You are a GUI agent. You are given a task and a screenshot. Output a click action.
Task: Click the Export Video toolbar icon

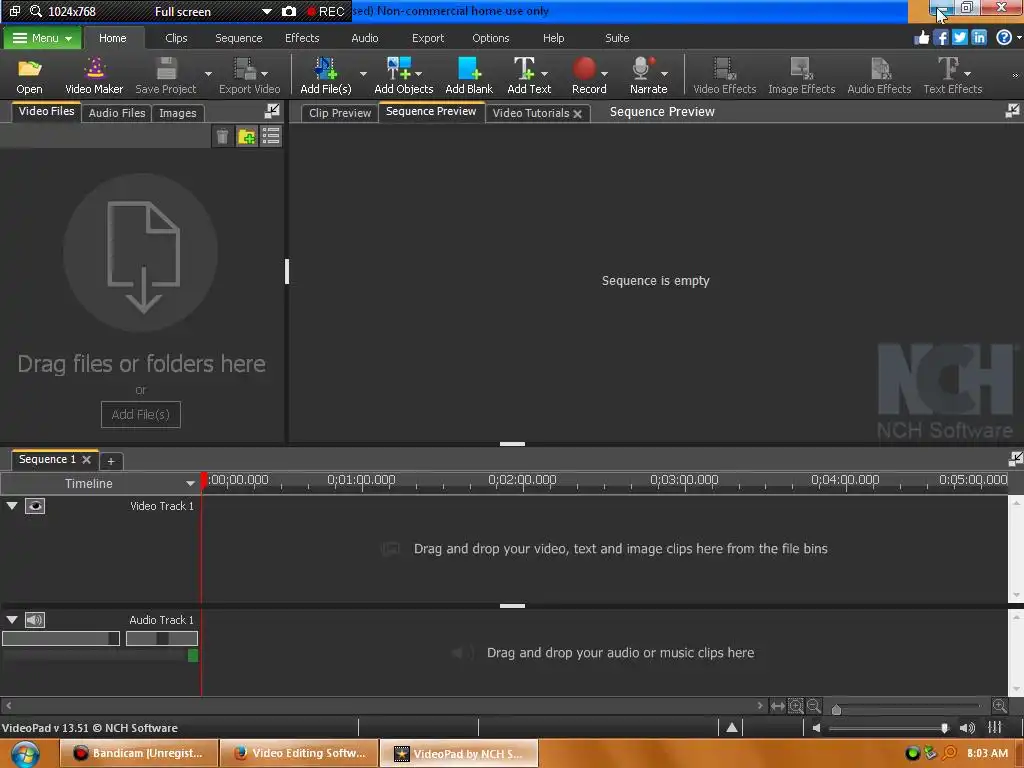tap(249, 76)
